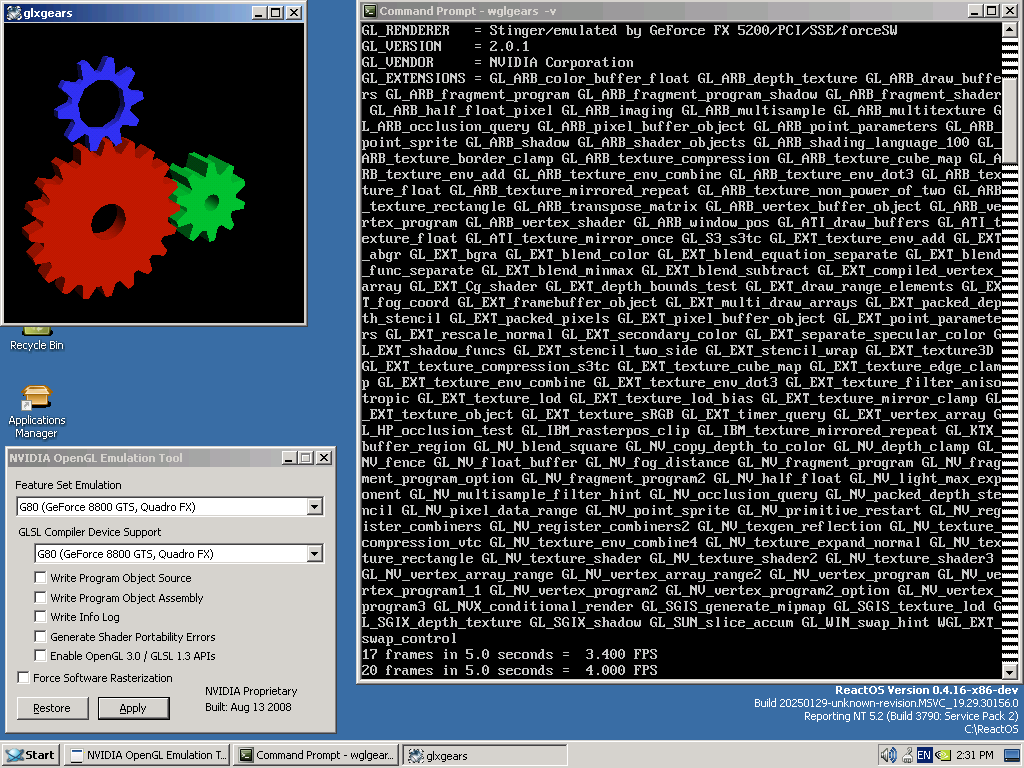Viewport: 1024px width, 768px height.
Task: Open the EN language indicator
Action: pos(923,755)
